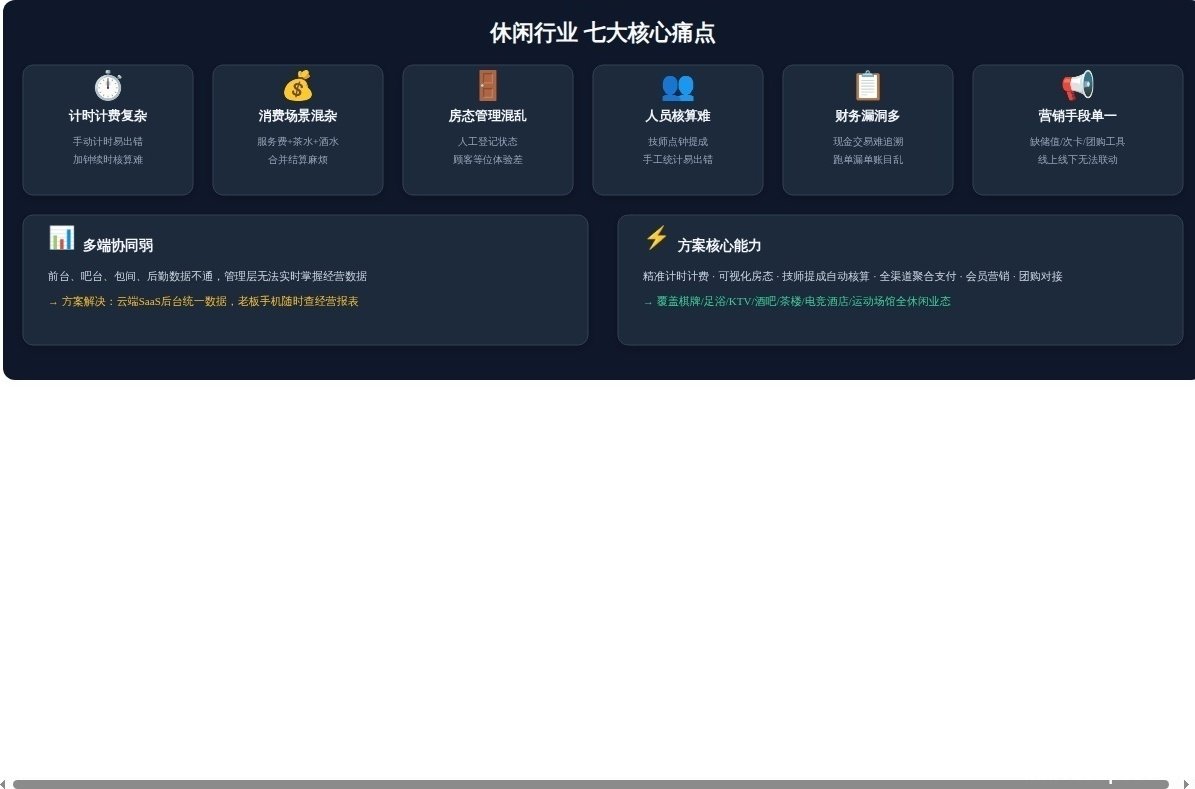This screenshot has height=789, width=1195.
Task: Click the stopwatch icon above 计时计费复杂
Action: click(107, 85)
